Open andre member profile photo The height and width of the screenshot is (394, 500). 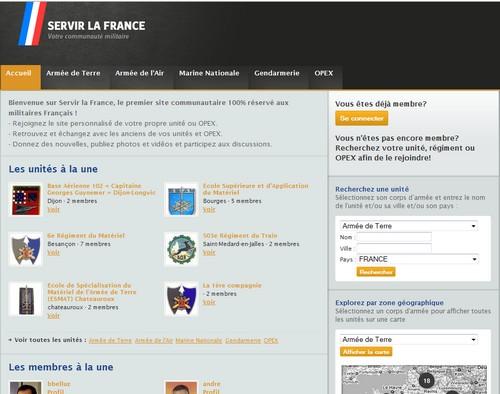coord(181,388)
